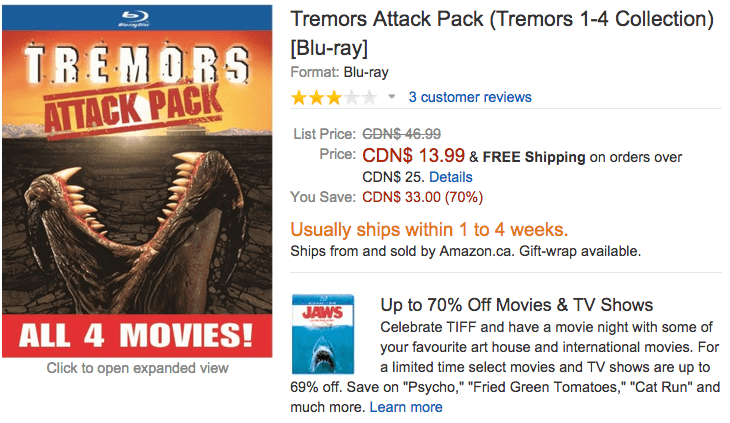
Task: Click the FREE Shipping text
Action: click(534, 157)
